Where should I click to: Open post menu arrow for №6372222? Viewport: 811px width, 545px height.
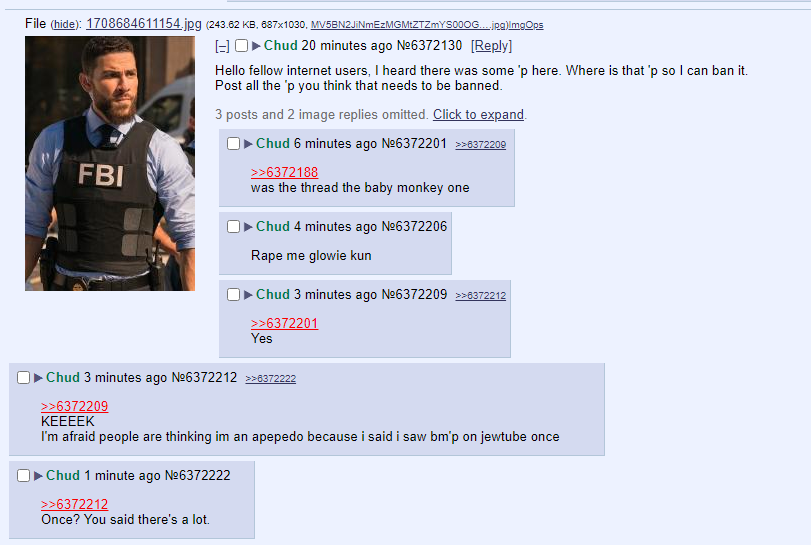(x=38, y=476)
